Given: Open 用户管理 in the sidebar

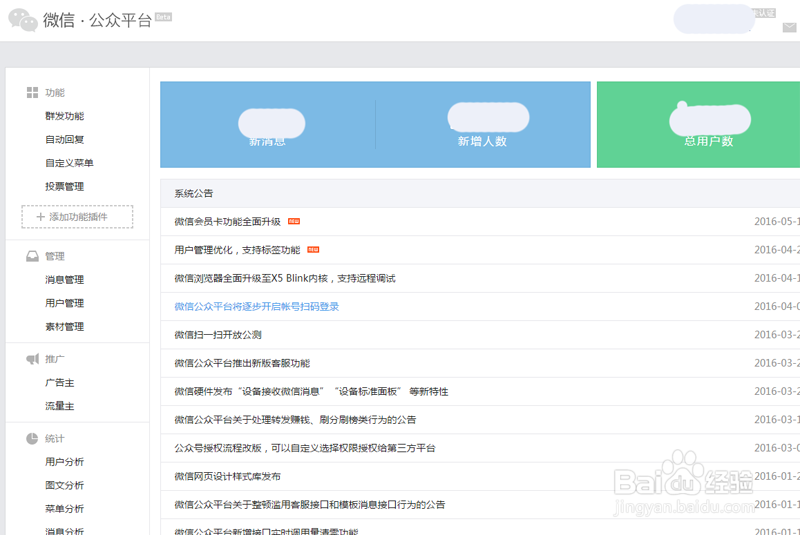Looking at the screenshot, I should 65,303.
